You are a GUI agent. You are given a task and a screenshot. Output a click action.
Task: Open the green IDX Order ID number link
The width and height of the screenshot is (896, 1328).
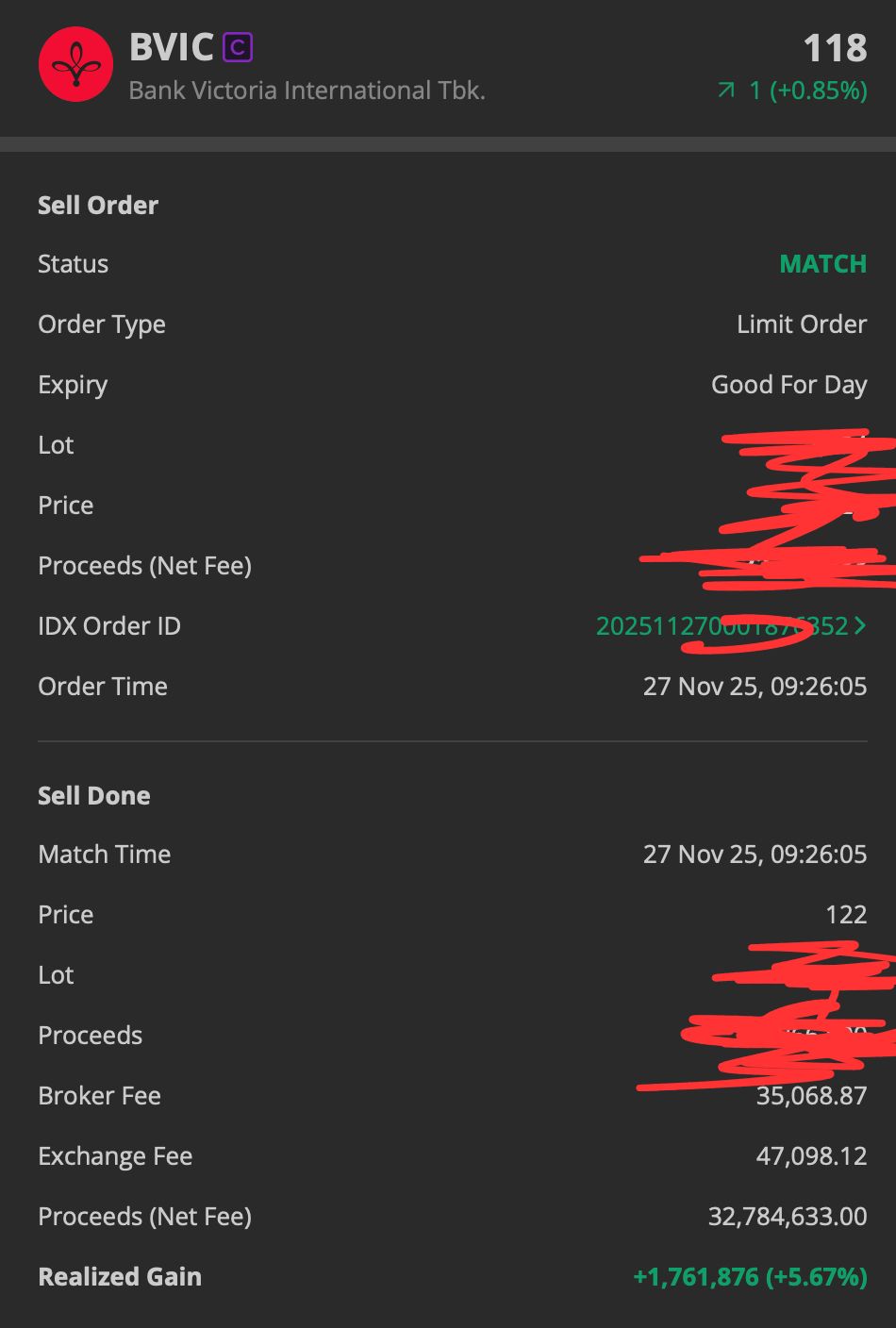(722, 626)
